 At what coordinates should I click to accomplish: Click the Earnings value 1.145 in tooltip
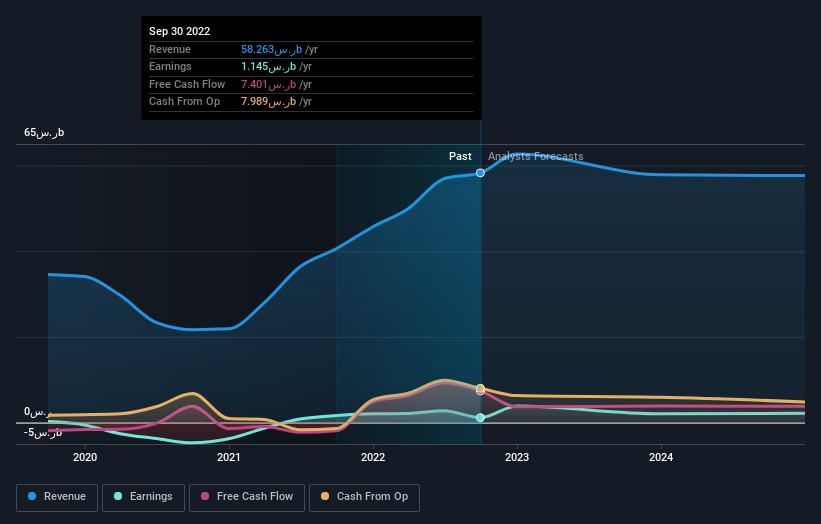pos(269,66)
